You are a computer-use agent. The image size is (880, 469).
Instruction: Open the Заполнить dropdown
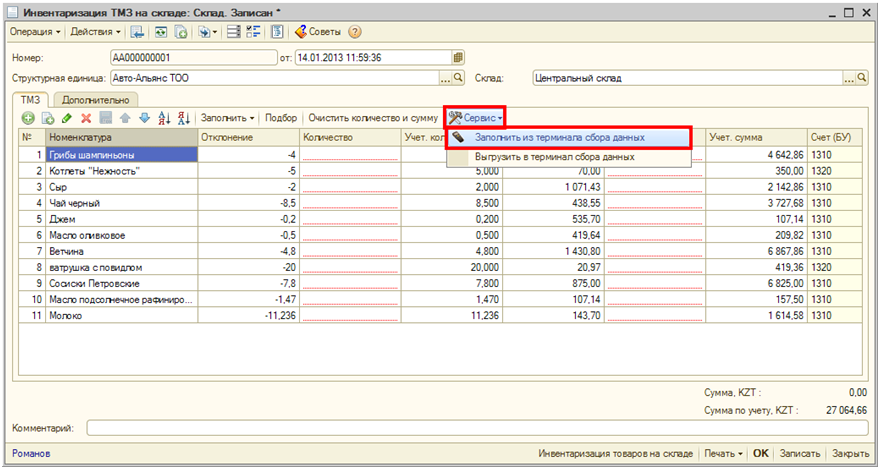[228, 118]
